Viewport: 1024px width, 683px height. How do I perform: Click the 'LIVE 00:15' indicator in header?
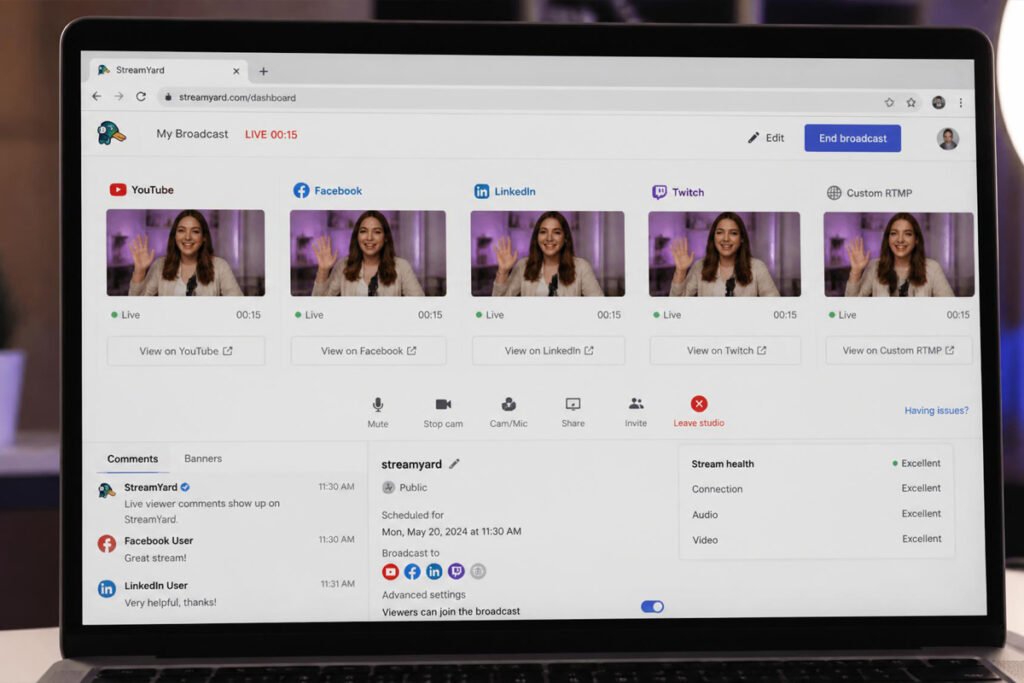pos(271,135)
